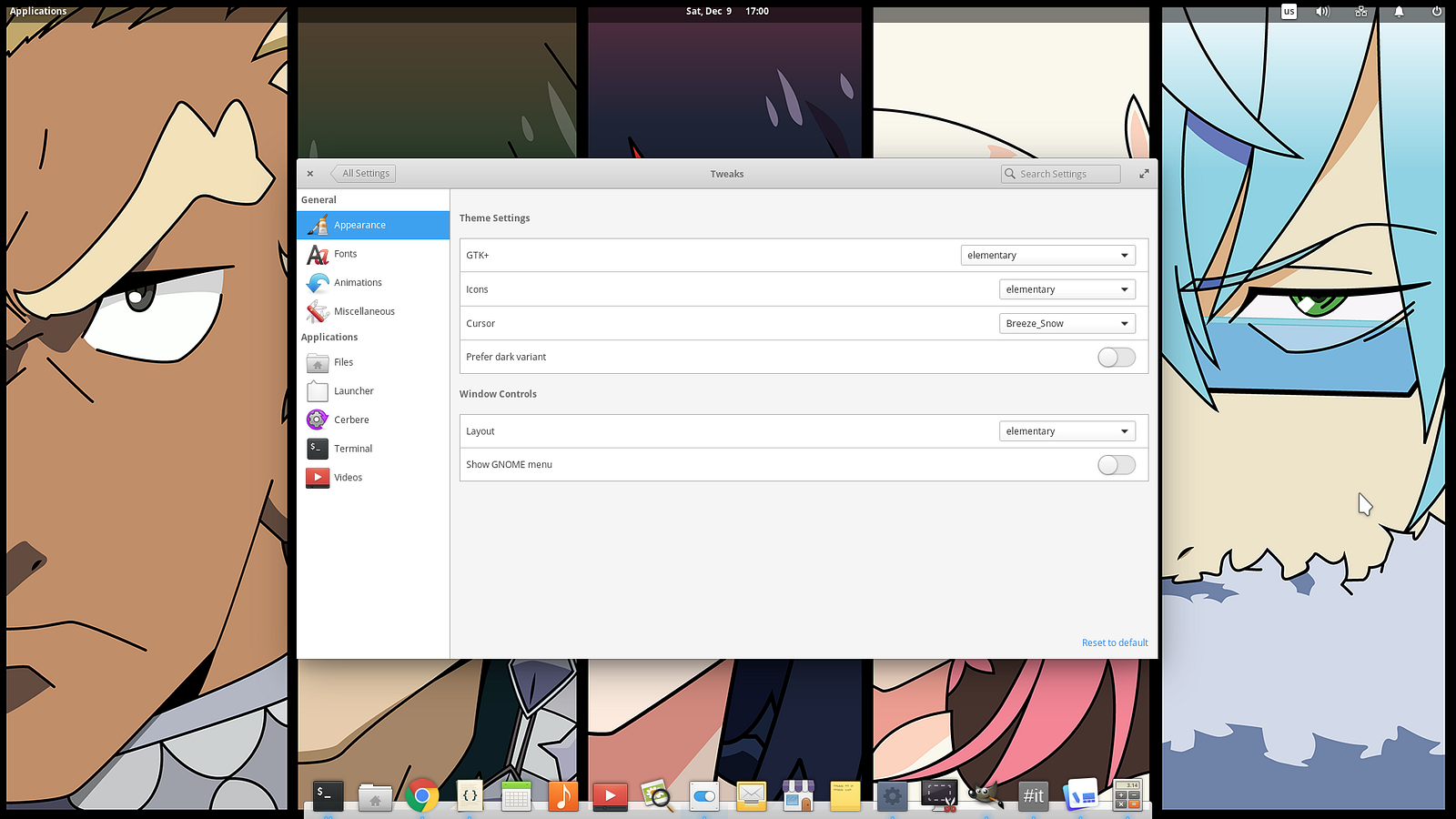
Task: Click the Search Settings input field
Action: (1061, 174)
